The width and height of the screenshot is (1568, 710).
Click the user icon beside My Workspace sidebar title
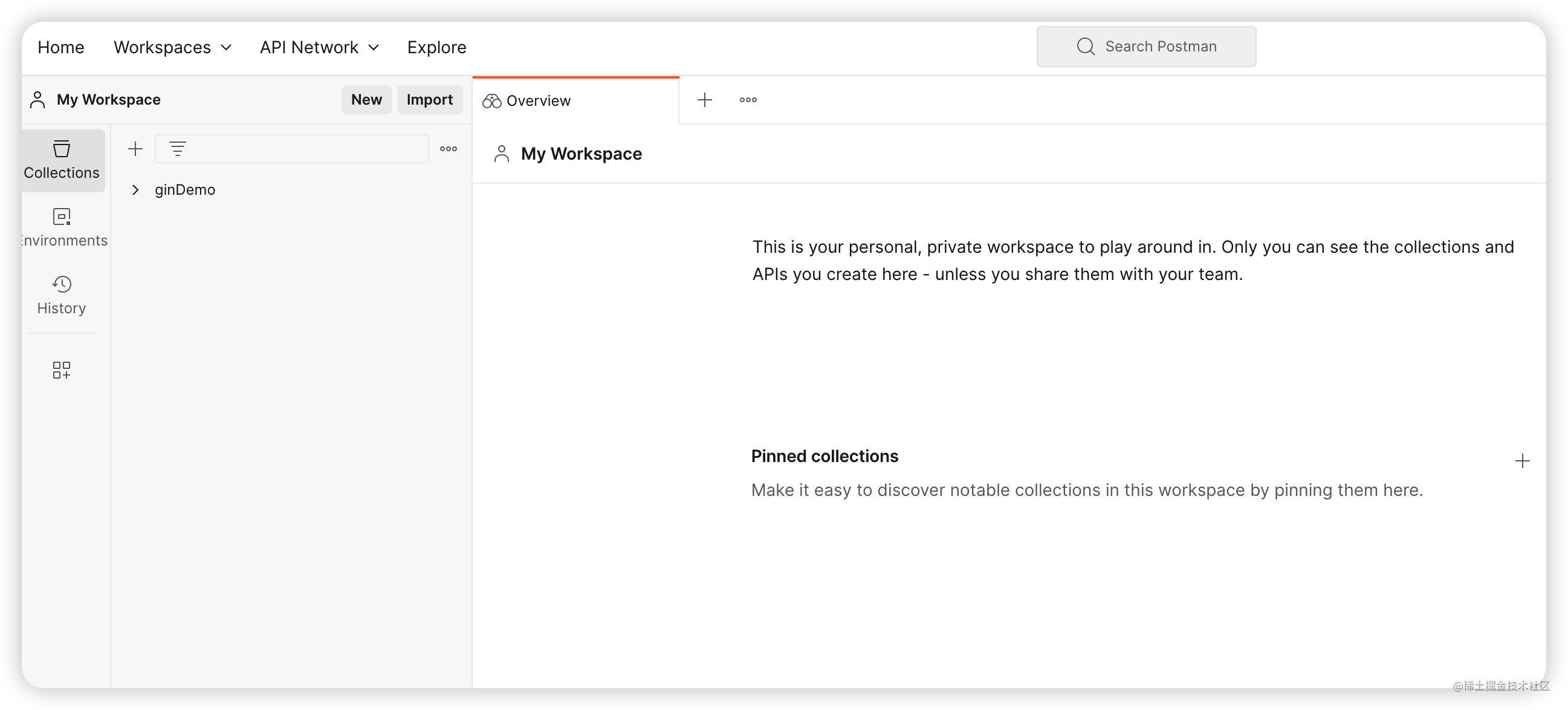click(x=37, y=100)
